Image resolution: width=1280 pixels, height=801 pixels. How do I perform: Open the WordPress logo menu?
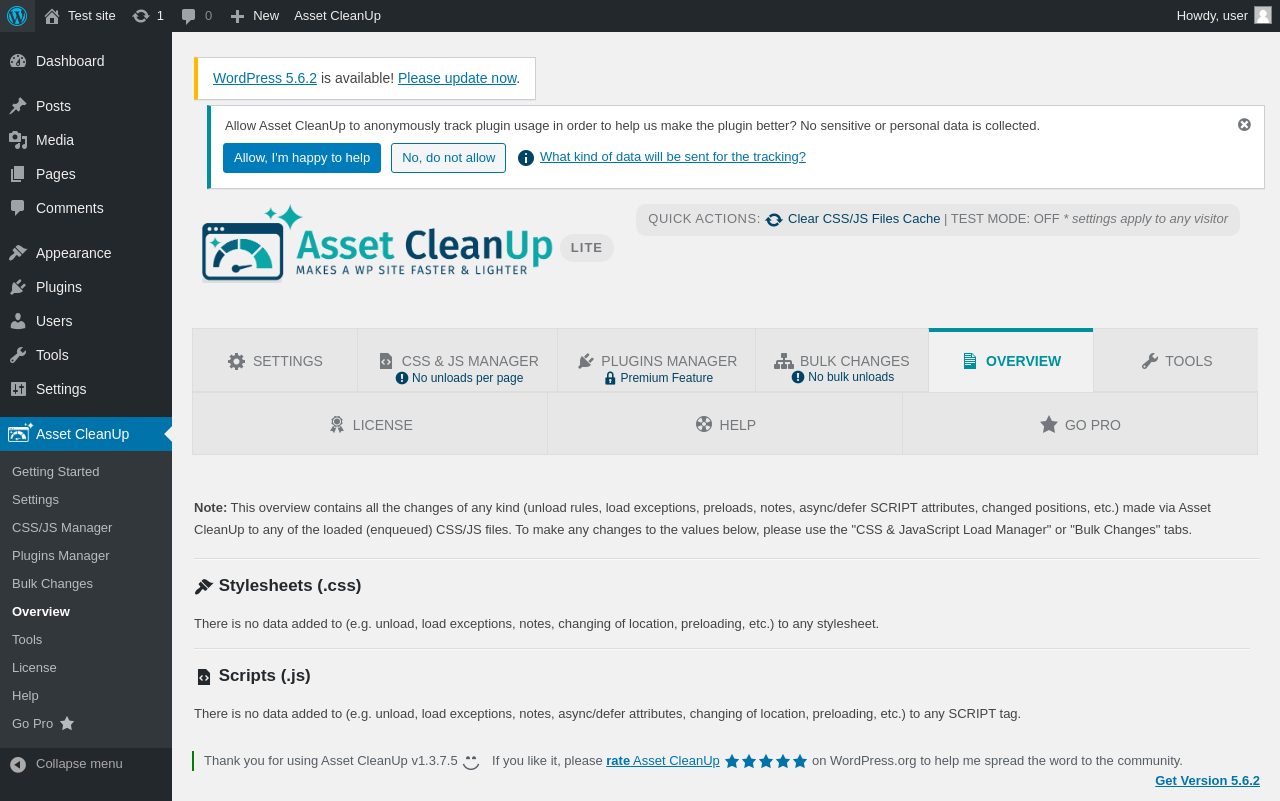click(x=17, y=16)
